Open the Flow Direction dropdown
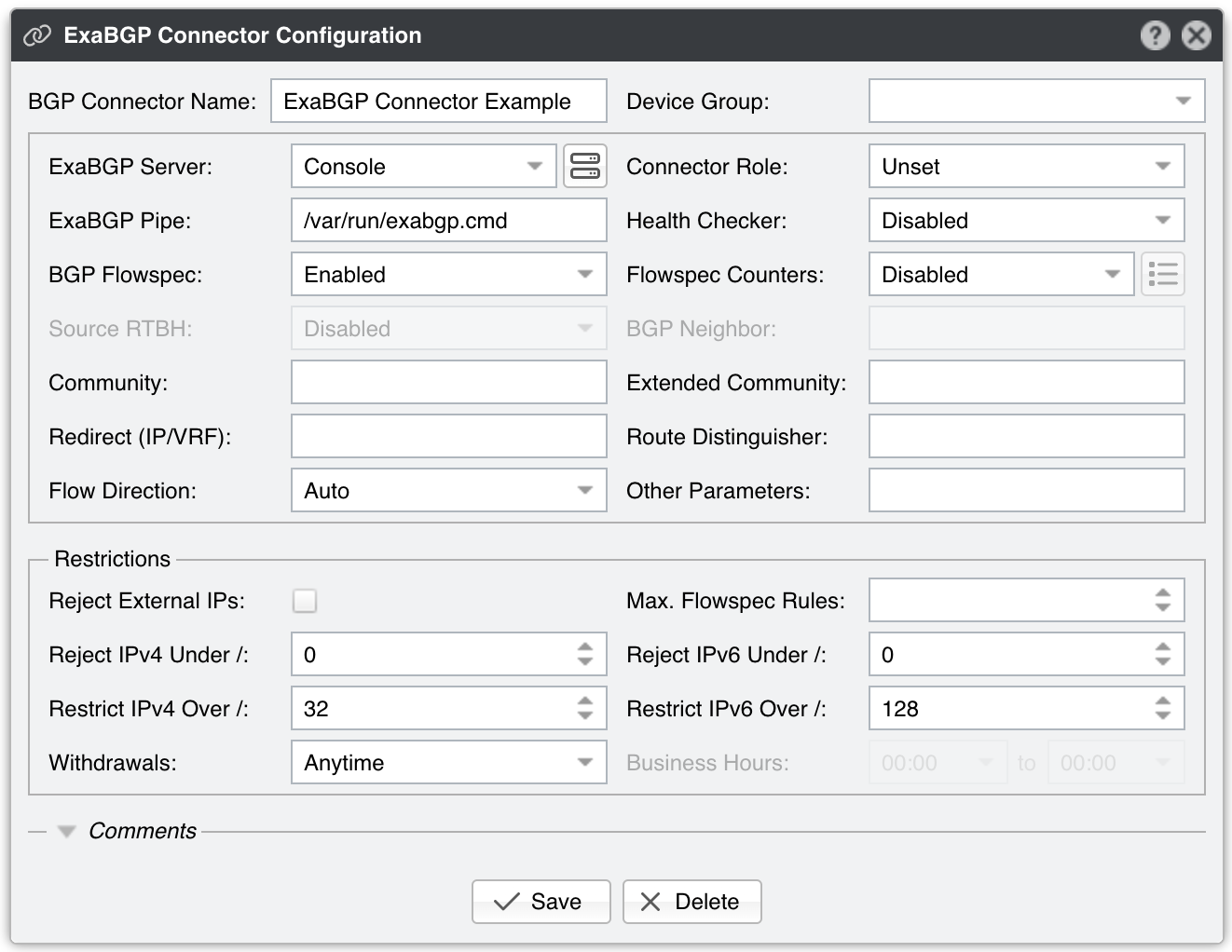This screenshot has width=1232, height=952. 449,491
